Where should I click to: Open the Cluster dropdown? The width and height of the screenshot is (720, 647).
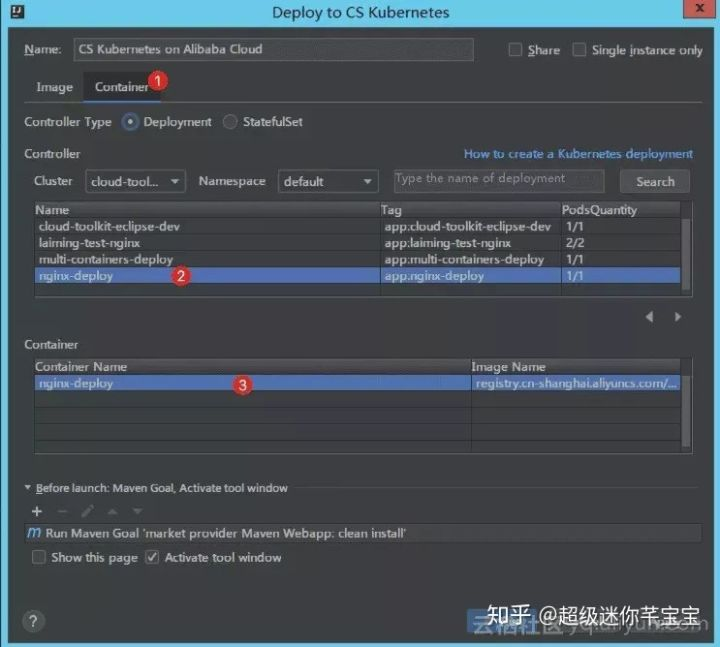point(135,181)
